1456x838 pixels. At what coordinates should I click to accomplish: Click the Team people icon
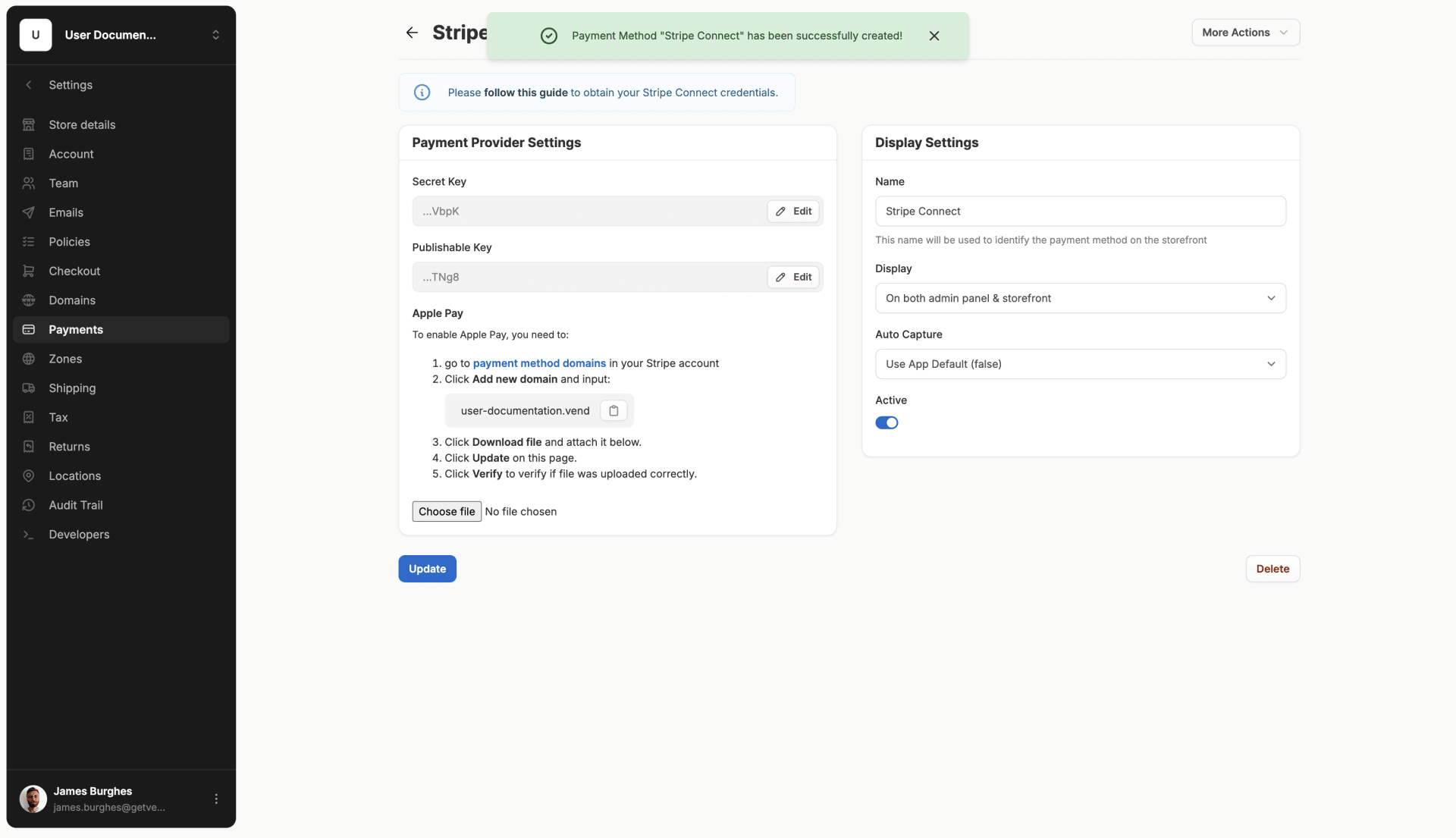tap(29, 183)
